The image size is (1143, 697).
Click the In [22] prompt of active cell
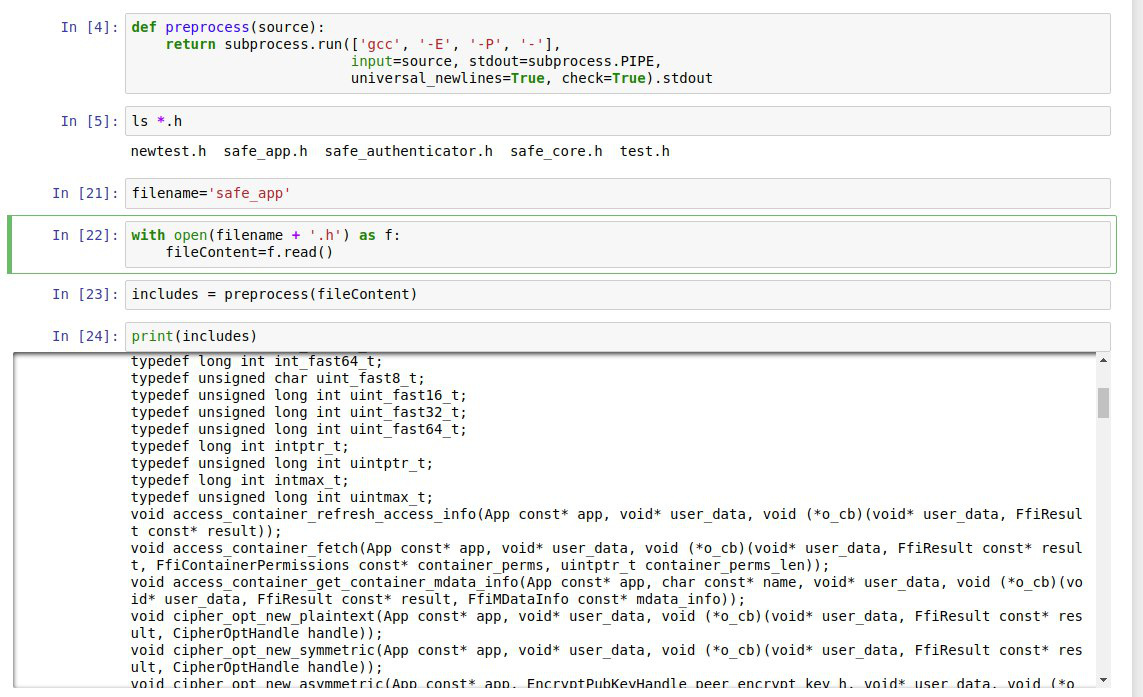85,235
